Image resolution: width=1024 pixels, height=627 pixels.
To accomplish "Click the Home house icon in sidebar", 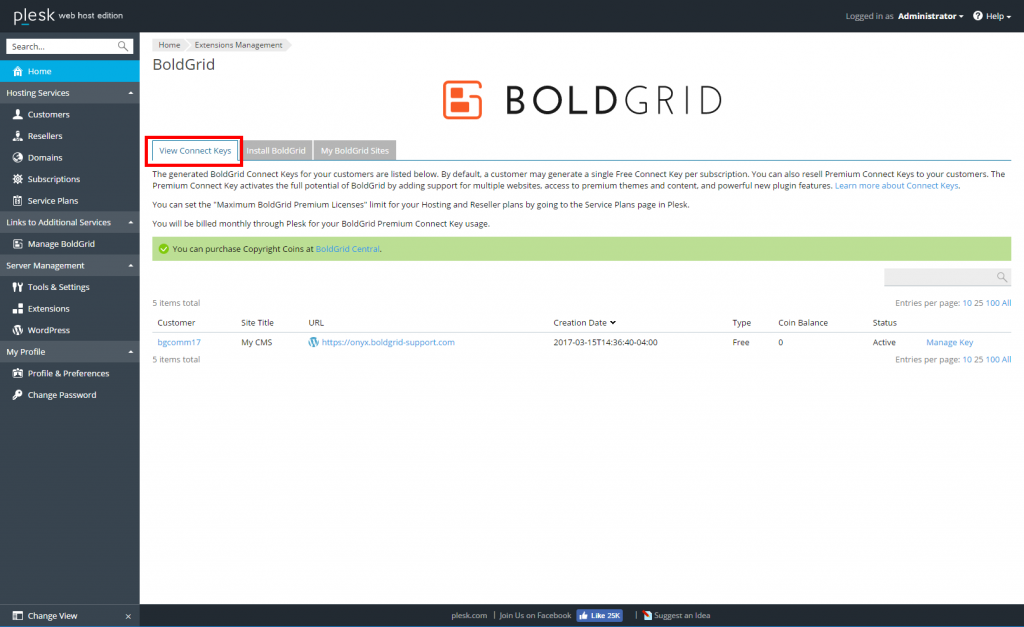I will (18, 71).
